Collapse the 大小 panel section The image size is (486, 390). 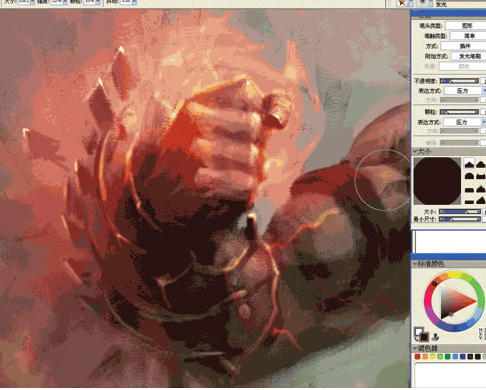pyautogui.click(x=415, y=151)
